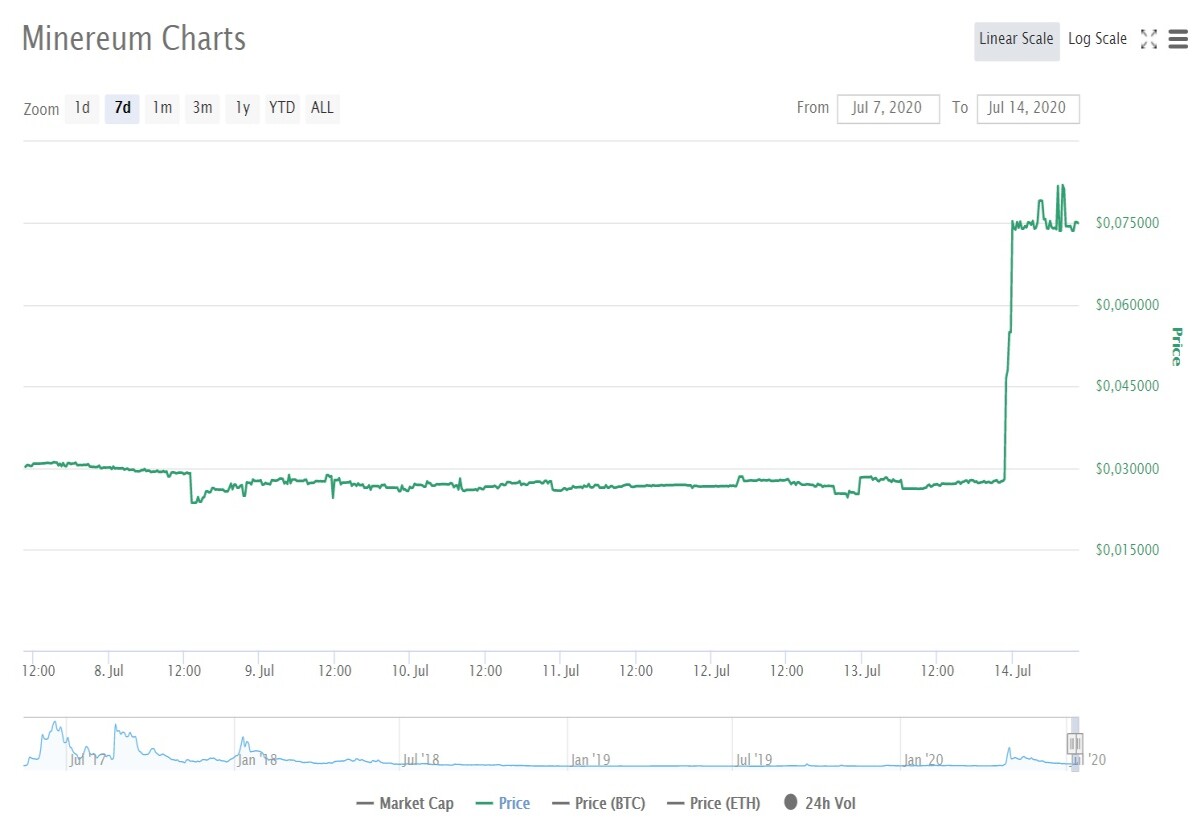Screen dimensions: 1200x823
Task: Set zoom to YTD
Action: [x=282, y=107]
